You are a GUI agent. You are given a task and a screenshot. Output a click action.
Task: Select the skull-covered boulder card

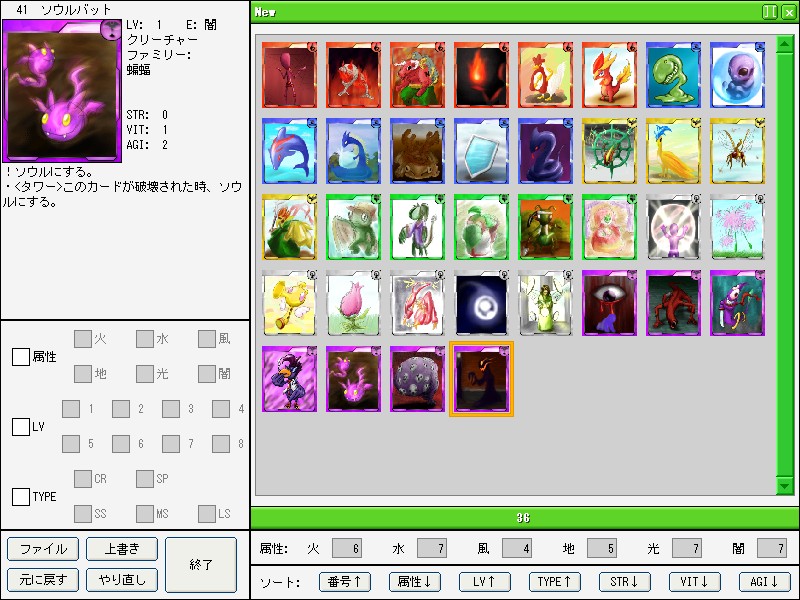pyautogui.click(x=417, y=379)
